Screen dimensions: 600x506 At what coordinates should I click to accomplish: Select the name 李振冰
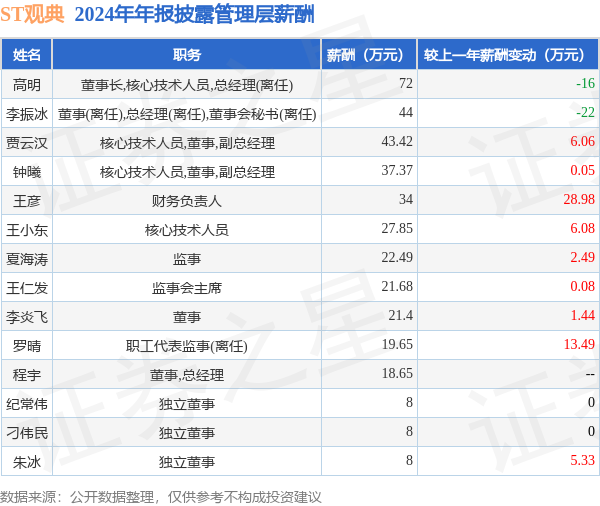pyautogui.click(x=27, y=114)
